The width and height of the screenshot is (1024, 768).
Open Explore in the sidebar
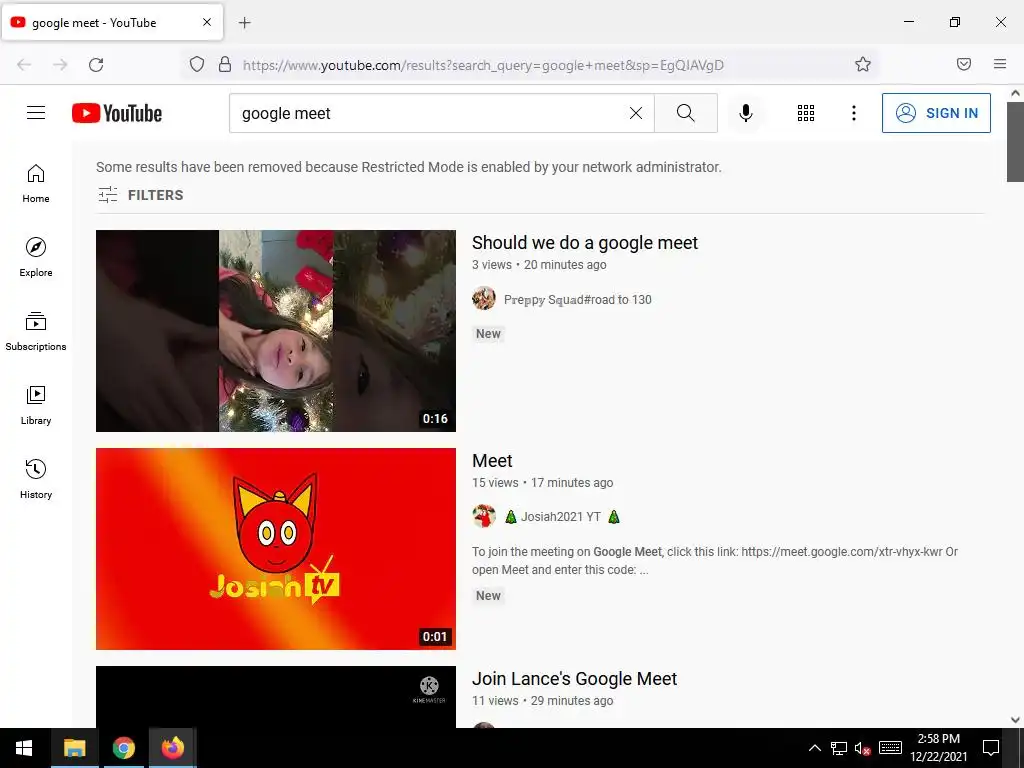tap(36, 257)
